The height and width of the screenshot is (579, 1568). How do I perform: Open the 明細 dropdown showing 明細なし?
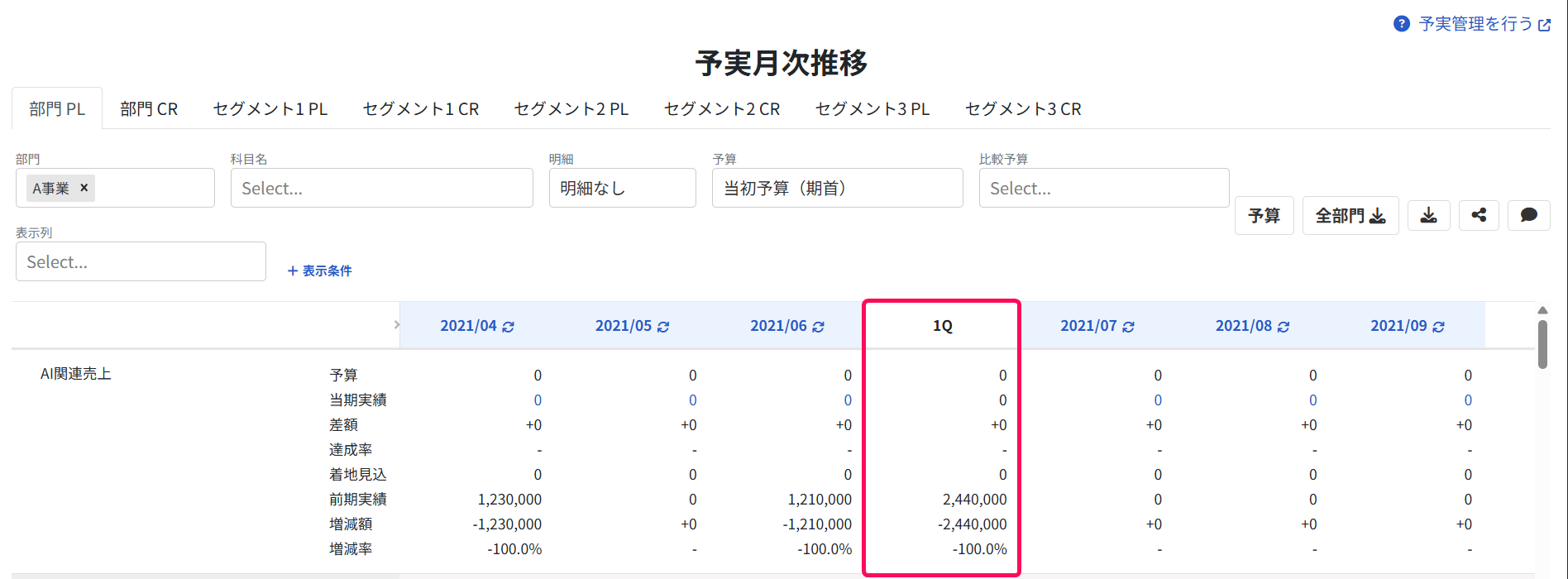(x=622, y=188)
